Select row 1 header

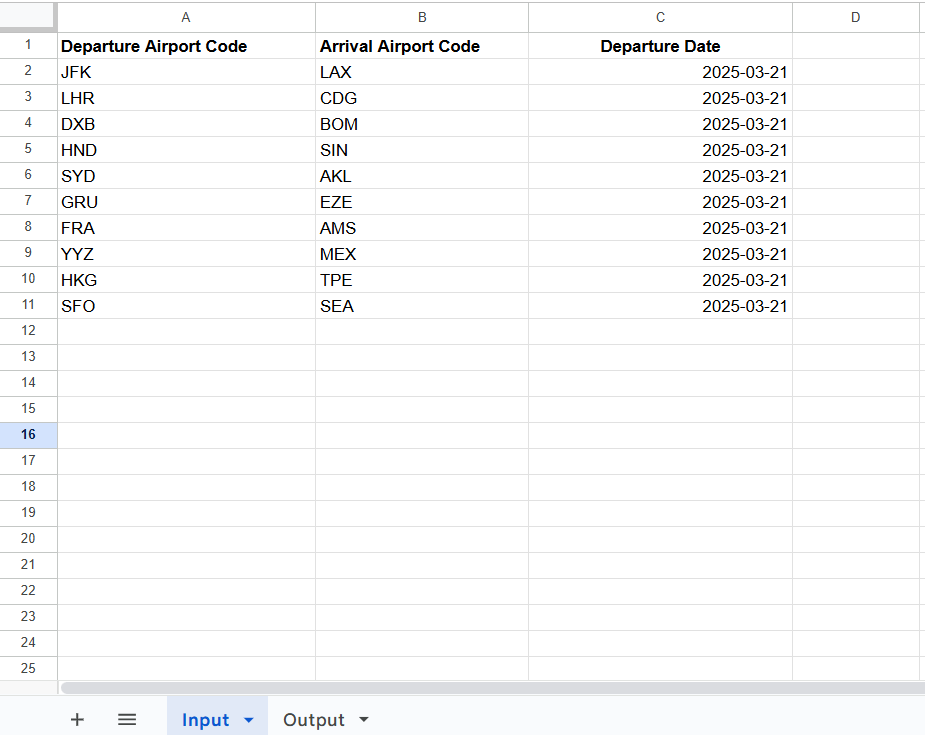tap(28, 45)
